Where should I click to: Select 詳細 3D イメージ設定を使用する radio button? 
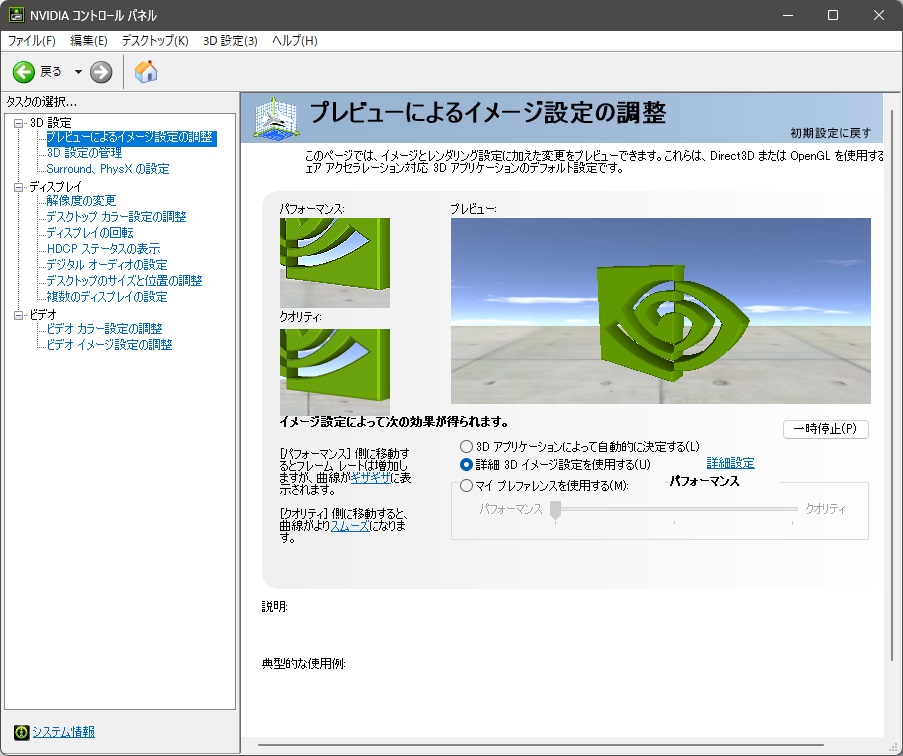click(x=466, y=464)
